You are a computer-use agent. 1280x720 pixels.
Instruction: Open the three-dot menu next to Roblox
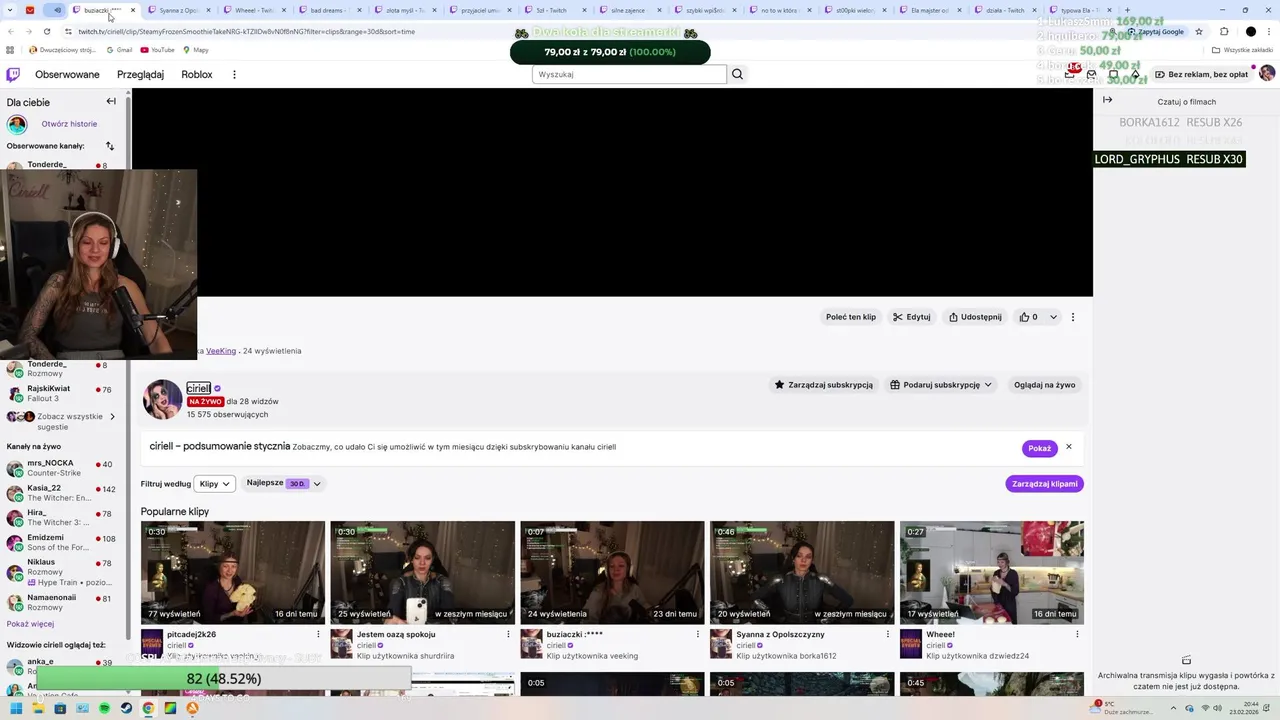pos(234,74)
